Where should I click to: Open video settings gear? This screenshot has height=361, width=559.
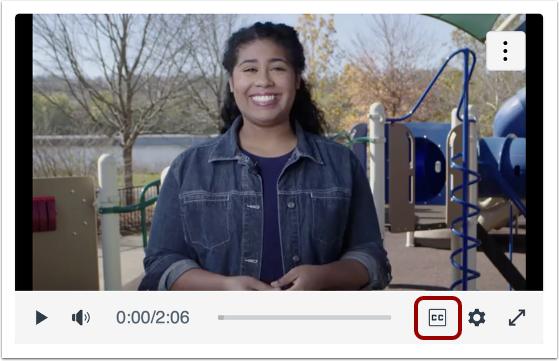[477, 318]
